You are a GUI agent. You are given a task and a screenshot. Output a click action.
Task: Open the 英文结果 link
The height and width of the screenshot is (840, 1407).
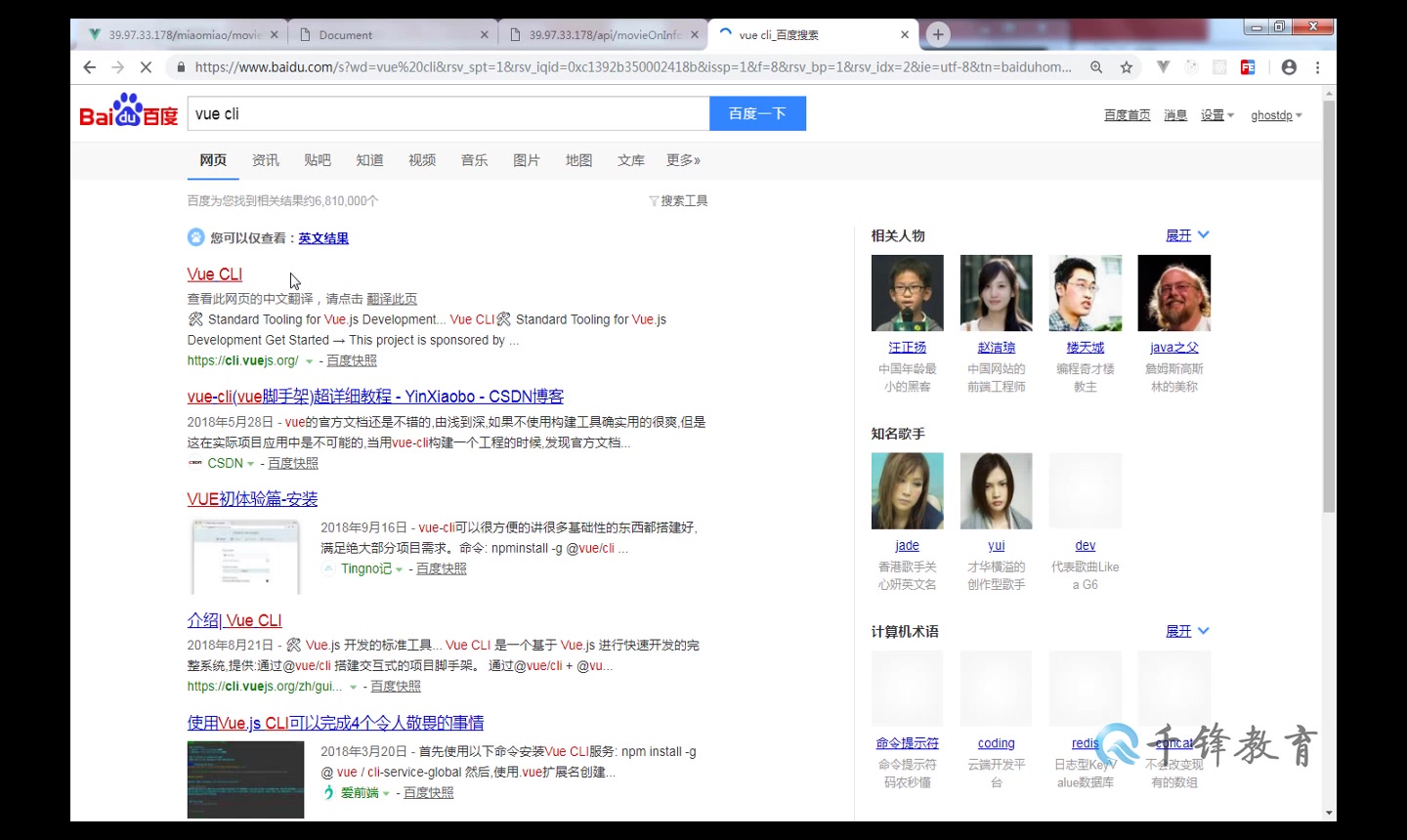point(323,238)
